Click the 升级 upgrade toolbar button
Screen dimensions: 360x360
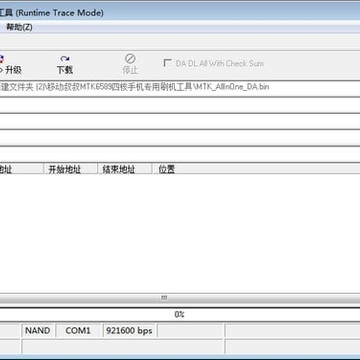point(10,65)
